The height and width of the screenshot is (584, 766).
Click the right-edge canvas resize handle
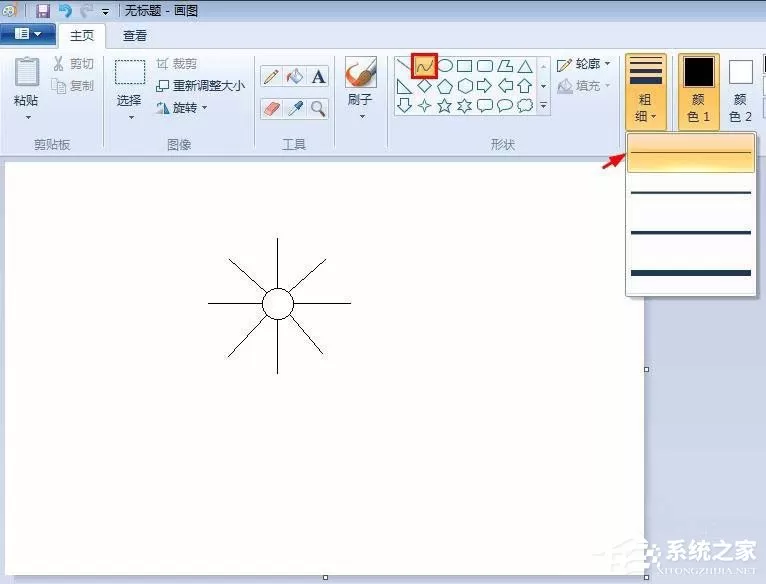coord(646,369)
